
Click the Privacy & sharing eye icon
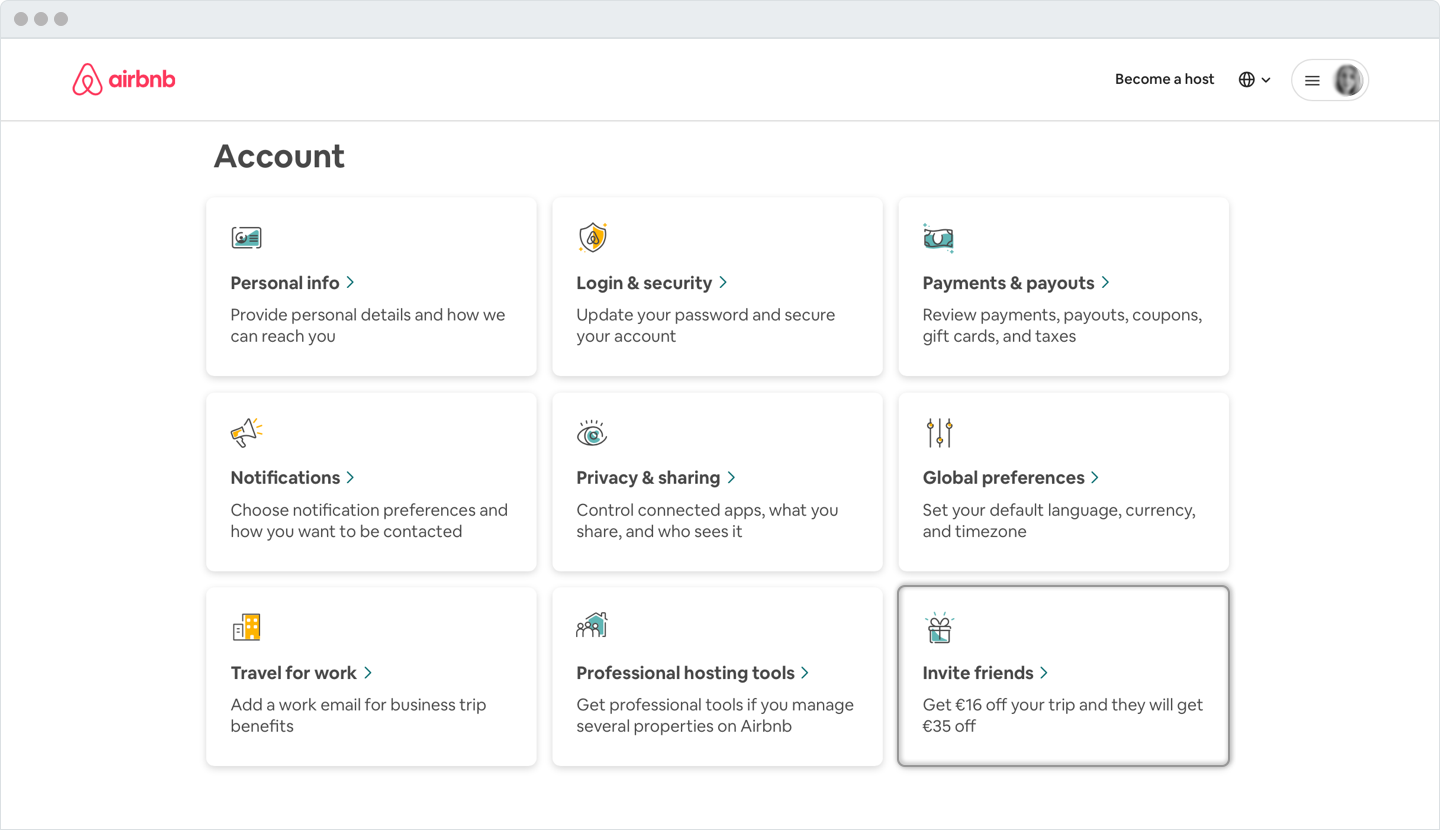pyautogui.click(x=592, y=433)
